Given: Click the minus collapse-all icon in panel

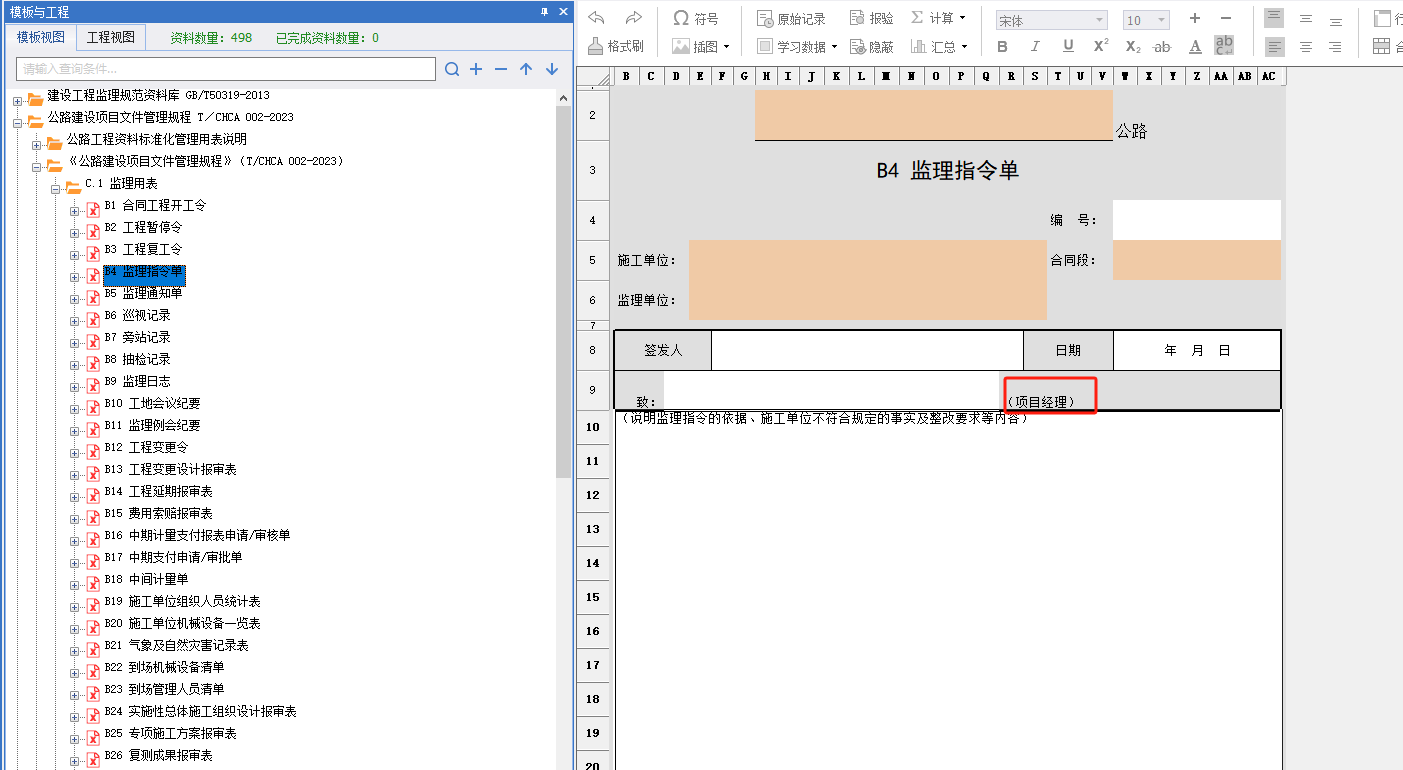Looking at the screenshot, I should click(x=501, y=69).
